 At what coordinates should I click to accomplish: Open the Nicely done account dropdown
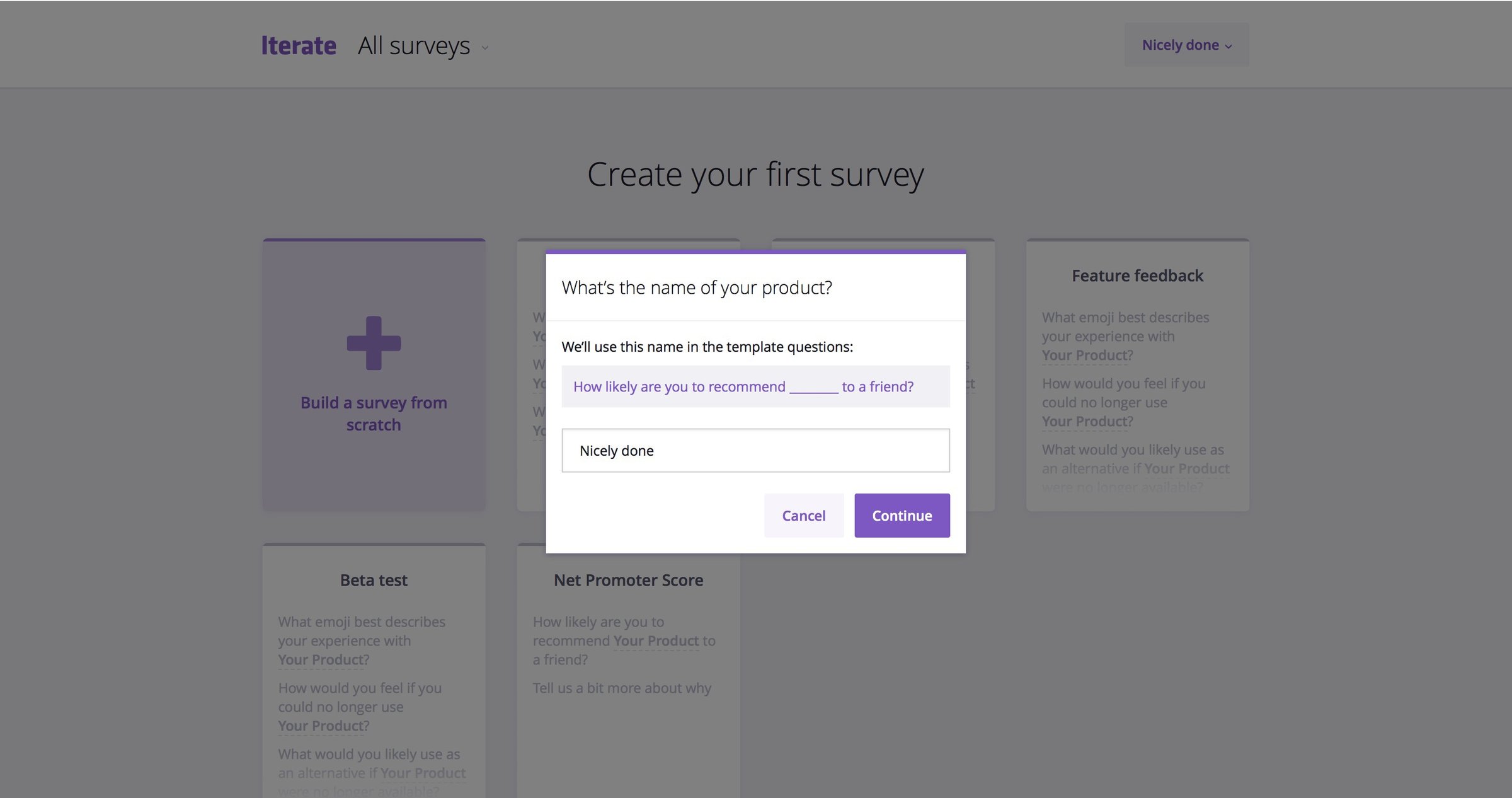coord(1186,45)
